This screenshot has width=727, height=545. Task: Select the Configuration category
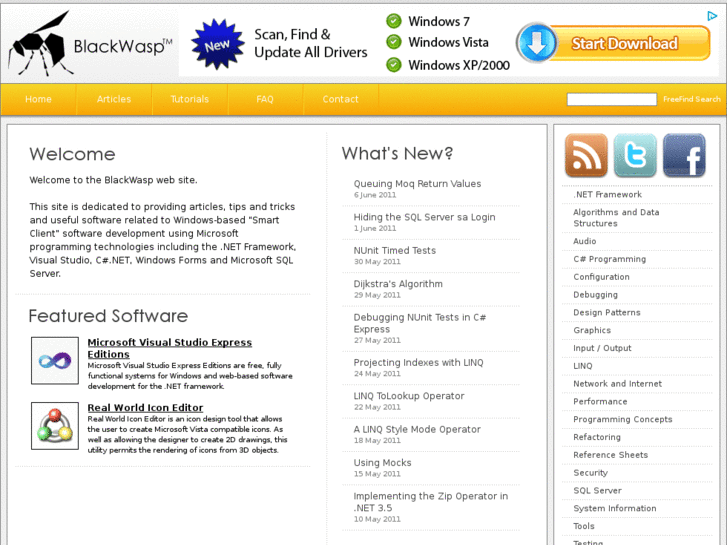(x=601, y=277)
